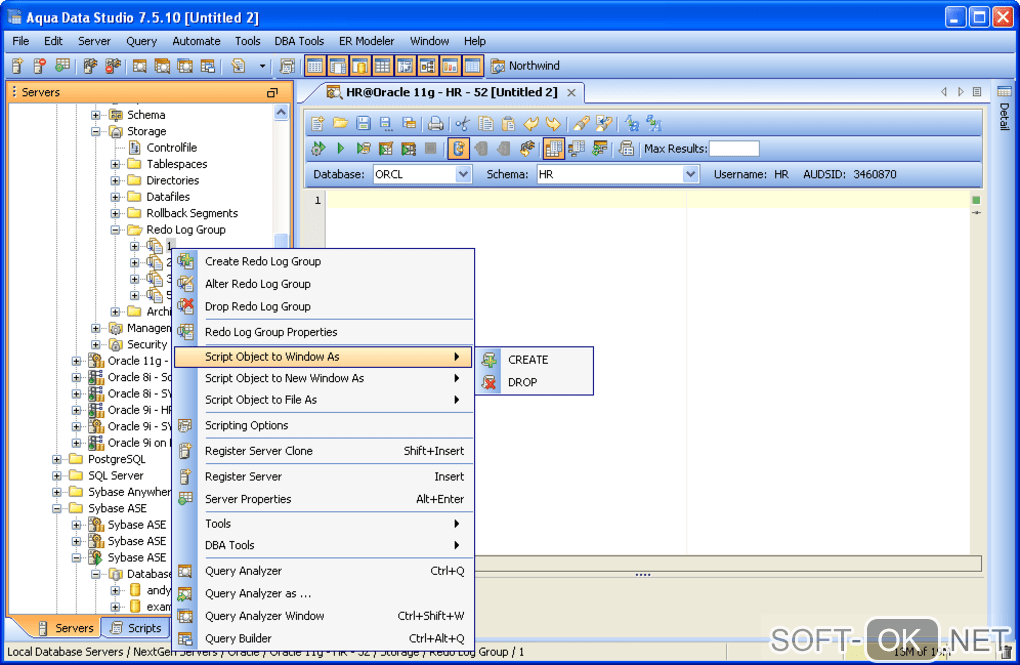1020x665 pixels.
Task: Click the New Script icon in editor toolbar
Action: [317, 123]
